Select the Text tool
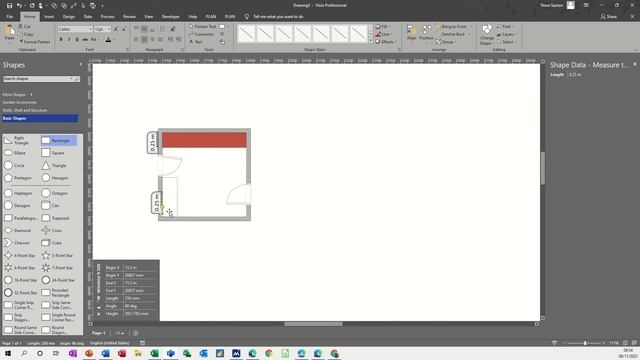The width and height of the screenshot is (640, 360). (x=196, y=42)
